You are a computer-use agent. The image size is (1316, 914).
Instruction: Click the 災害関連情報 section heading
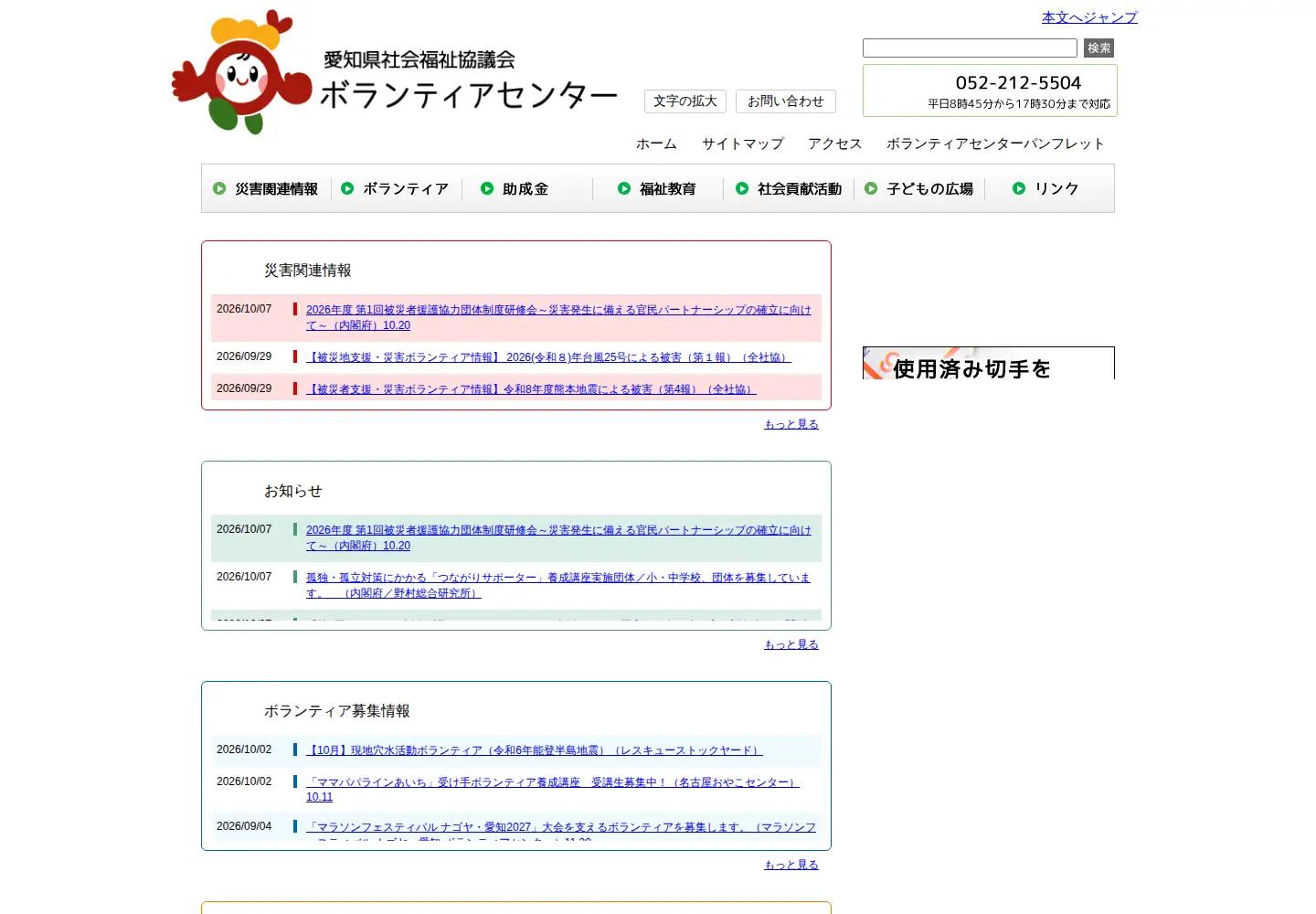(308, 271)
